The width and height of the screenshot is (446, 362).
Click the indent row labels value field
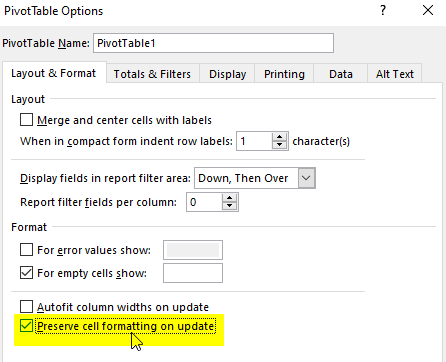[254, 141]
